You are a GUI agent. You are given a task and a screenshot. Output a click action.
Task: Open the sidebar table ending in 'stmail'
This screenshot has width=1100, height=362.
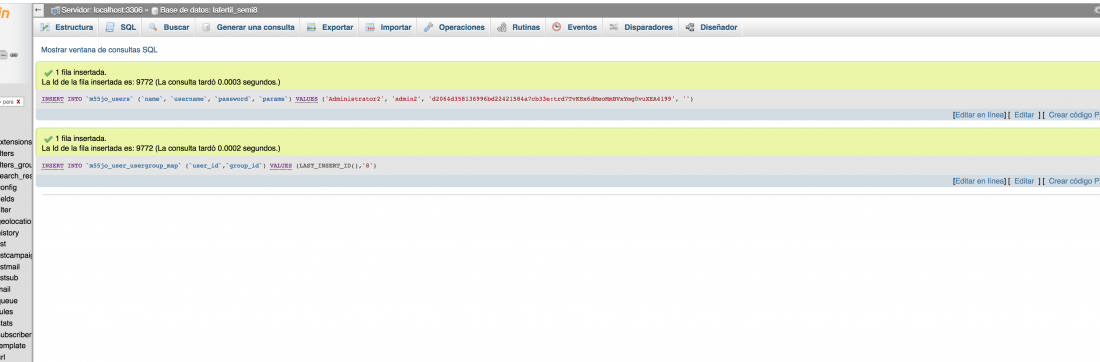[x=10, y=267]
